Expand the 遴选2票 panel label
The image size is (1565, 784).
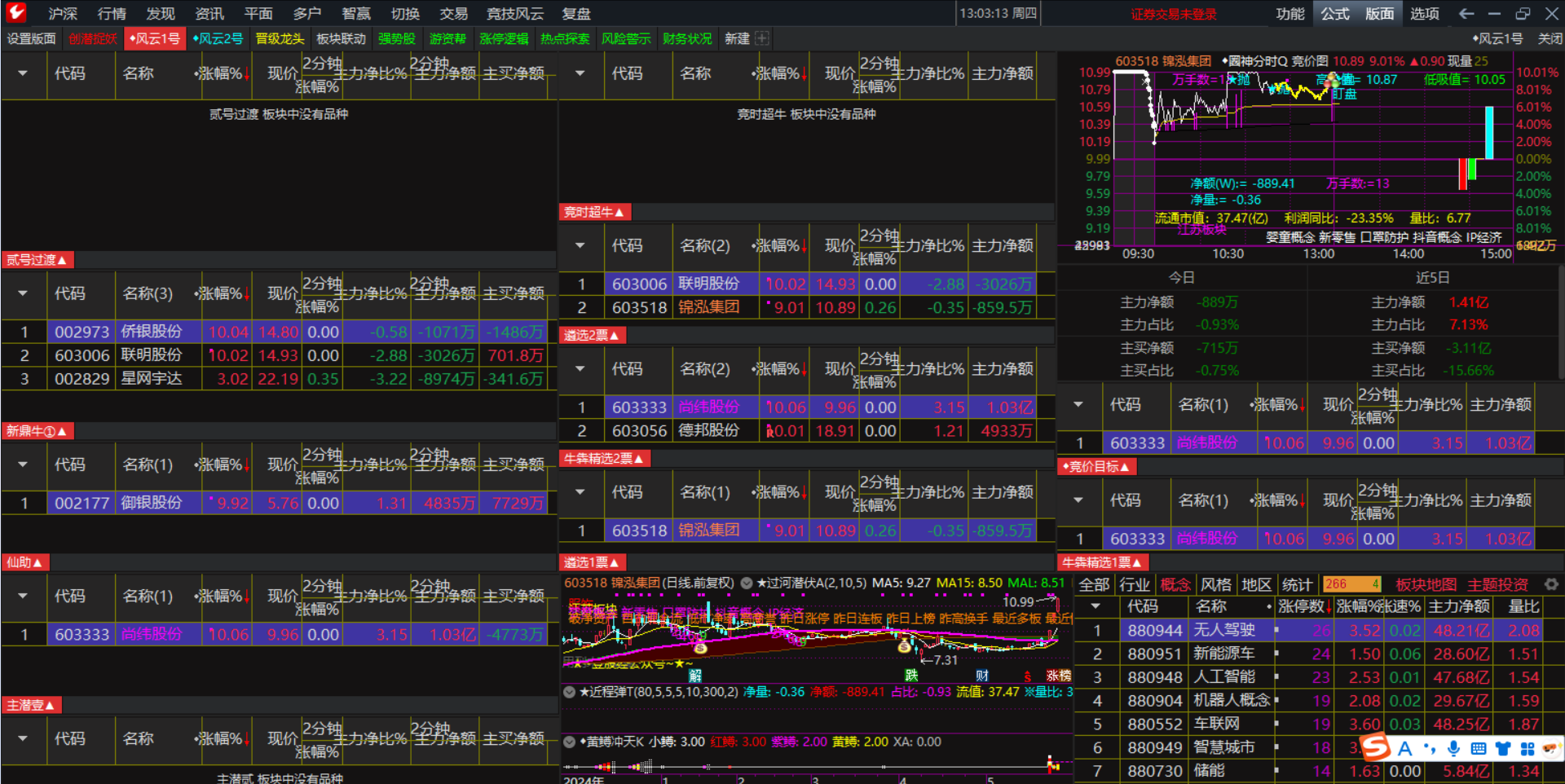(x=592, y=335)
